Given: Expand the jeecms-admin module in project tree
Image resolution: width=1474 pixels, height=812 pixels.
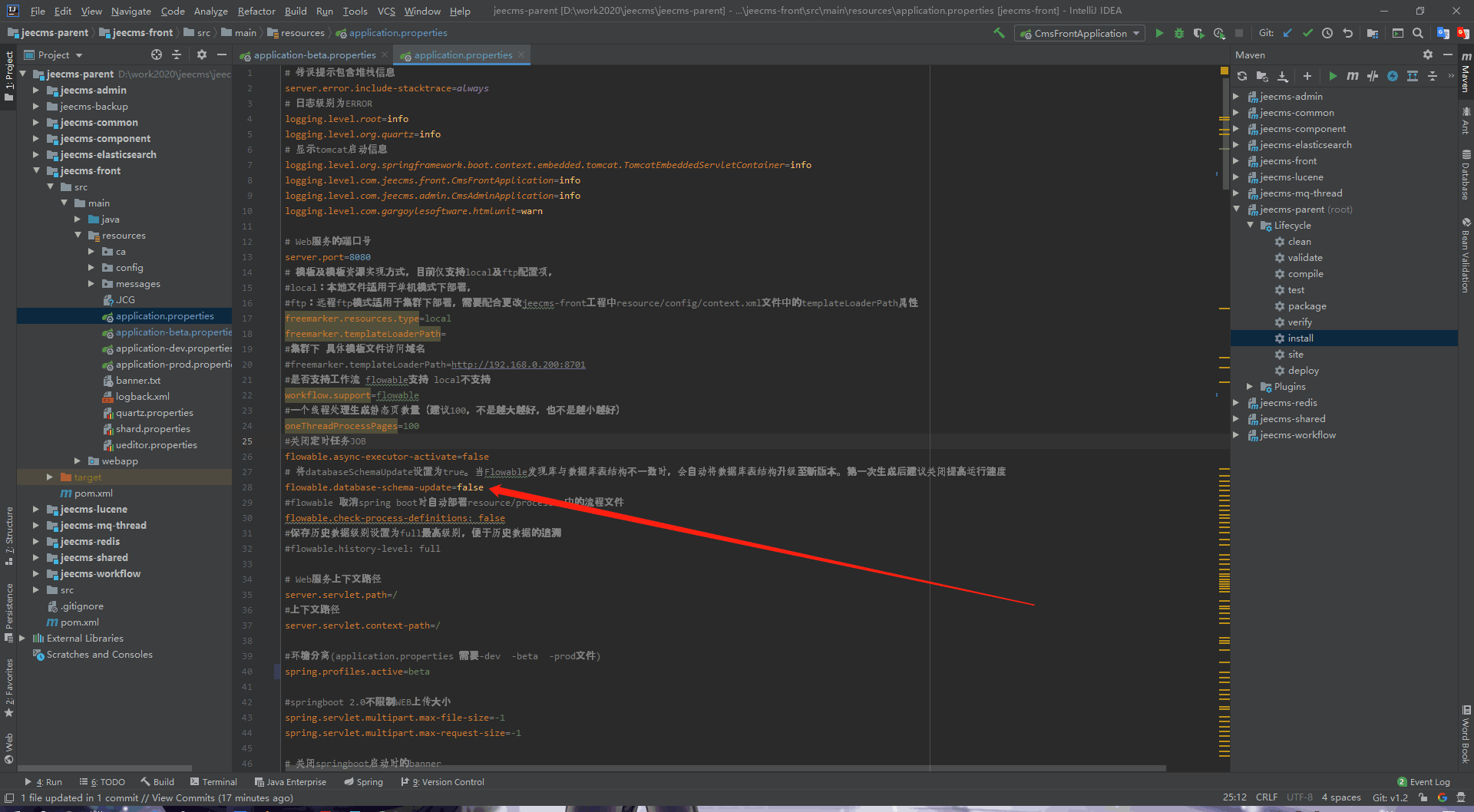Looking at the screenshot, I should tap(36, 90).
